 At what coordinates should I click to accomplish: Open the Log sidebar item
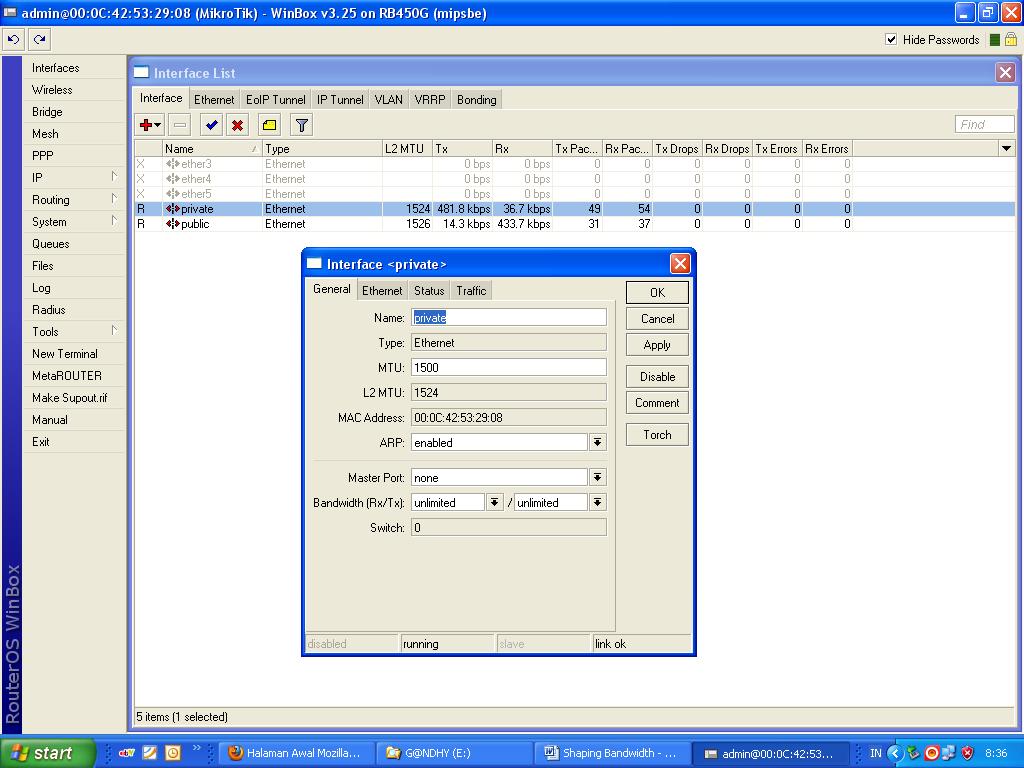(74, 287)
